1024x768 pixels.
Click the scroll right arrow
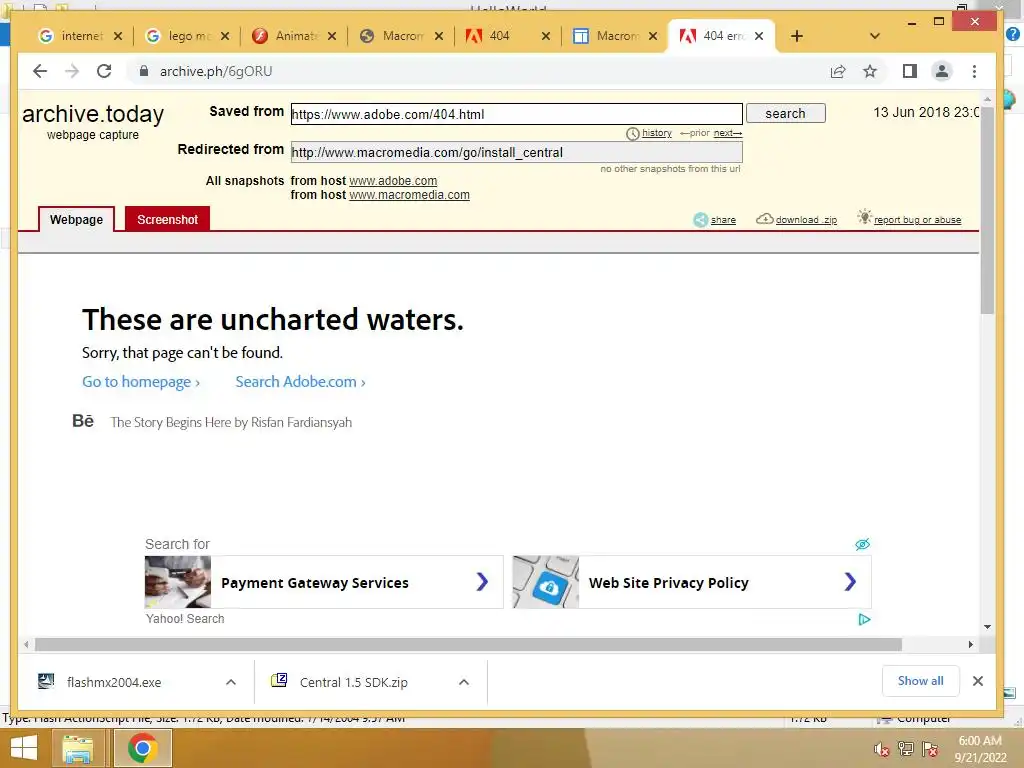(x=970, y=645)
